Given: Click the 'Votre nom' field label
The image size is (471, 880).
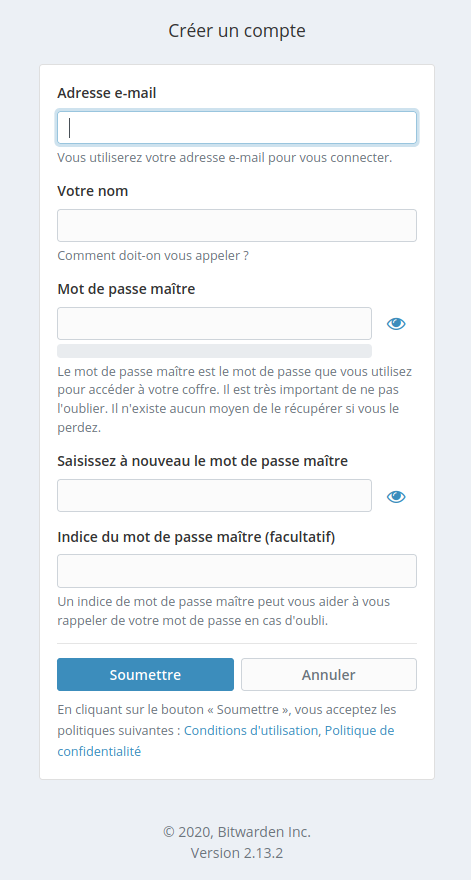Looking at the screenshot, I should (93, 191).
